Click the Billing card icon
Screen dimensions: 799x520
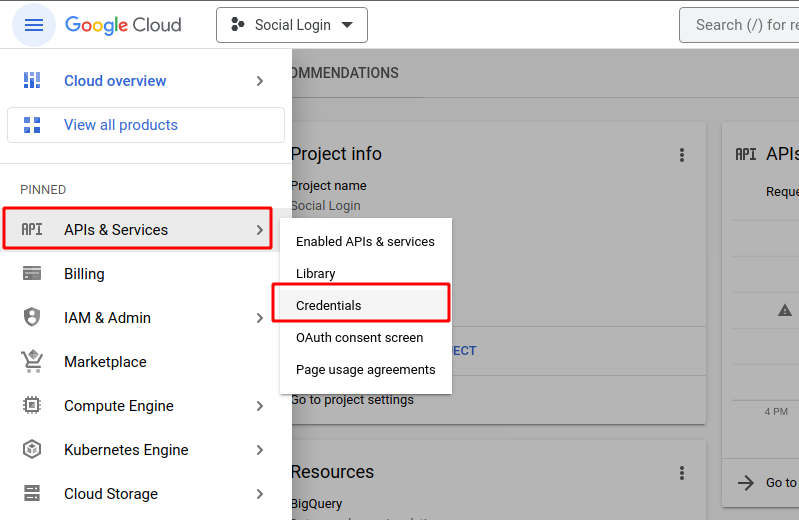32,274
